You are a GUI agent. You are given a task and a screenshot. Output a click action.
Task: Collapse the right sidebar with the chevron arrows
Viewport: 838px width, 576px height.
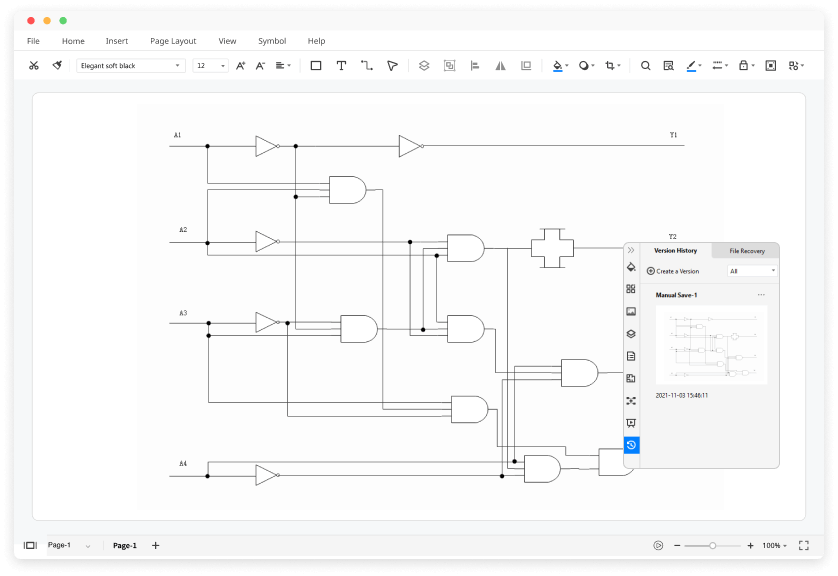pos(631,250)
